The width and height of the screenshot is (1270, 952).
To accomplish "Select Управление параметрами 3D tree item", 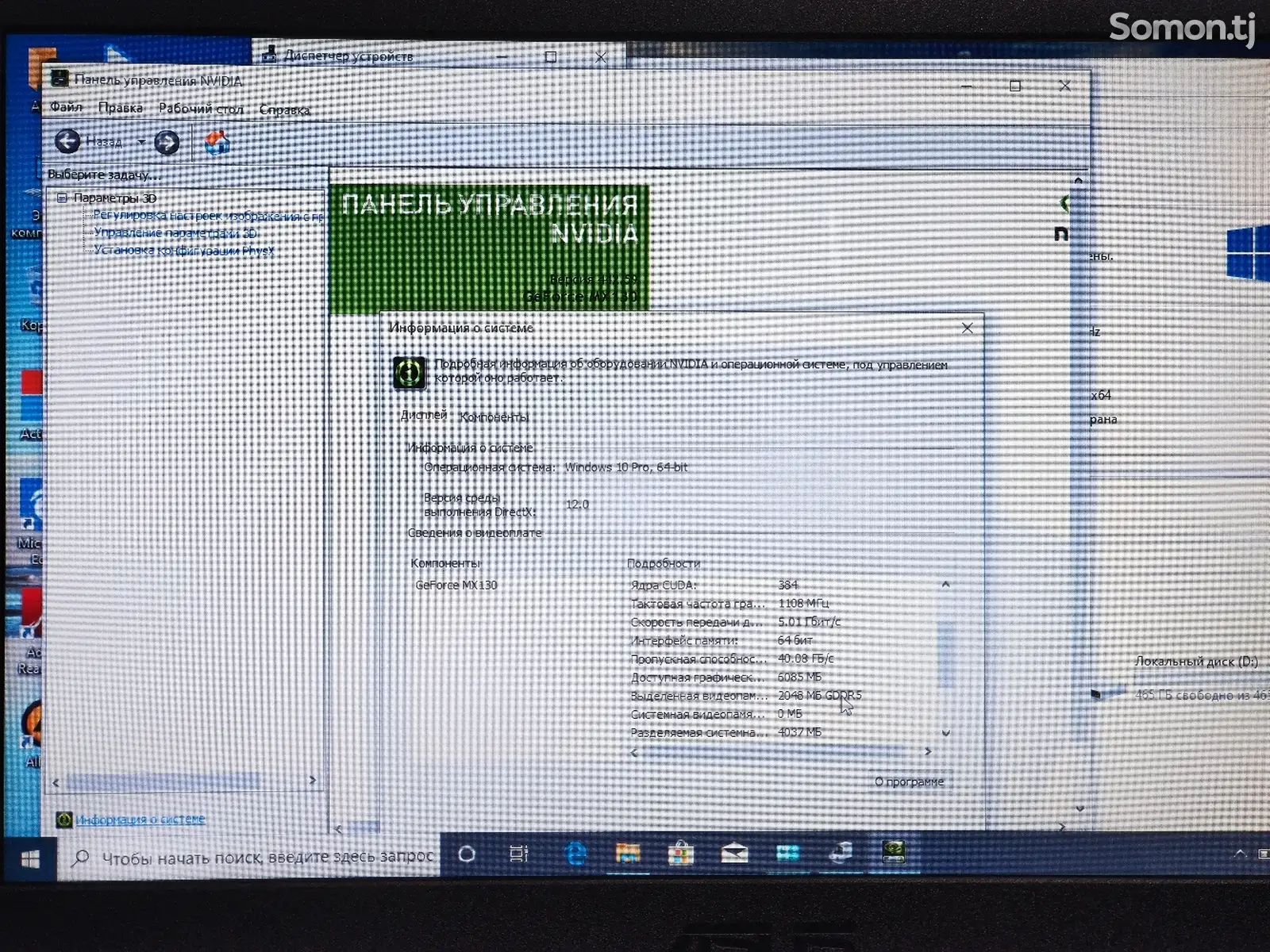I will click(175, 232).
